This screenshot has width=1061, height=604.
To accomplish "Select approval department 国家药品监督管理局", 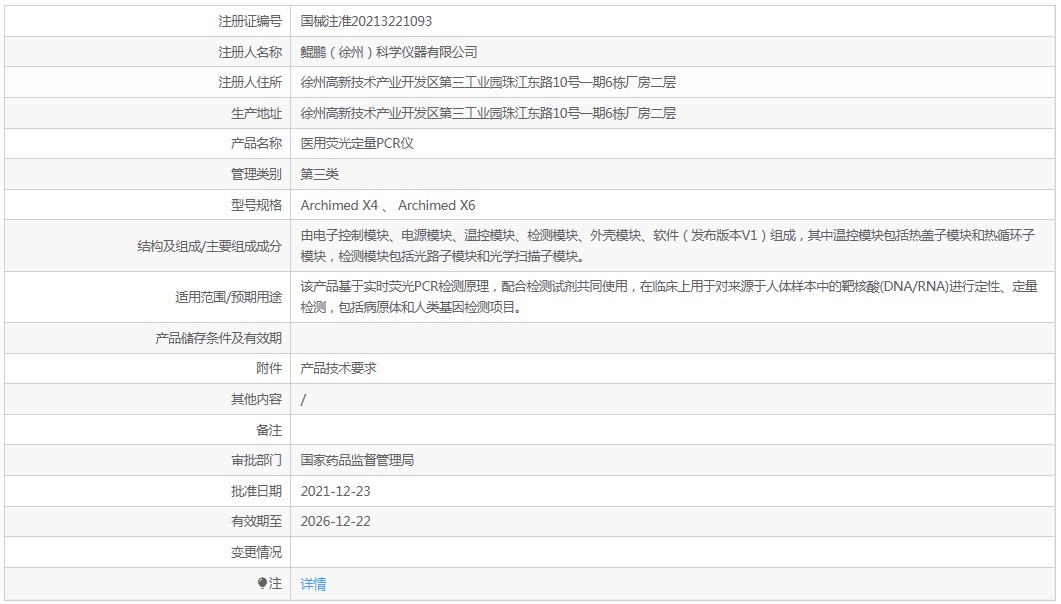I will pyautogui.click(x=357, y=461).
